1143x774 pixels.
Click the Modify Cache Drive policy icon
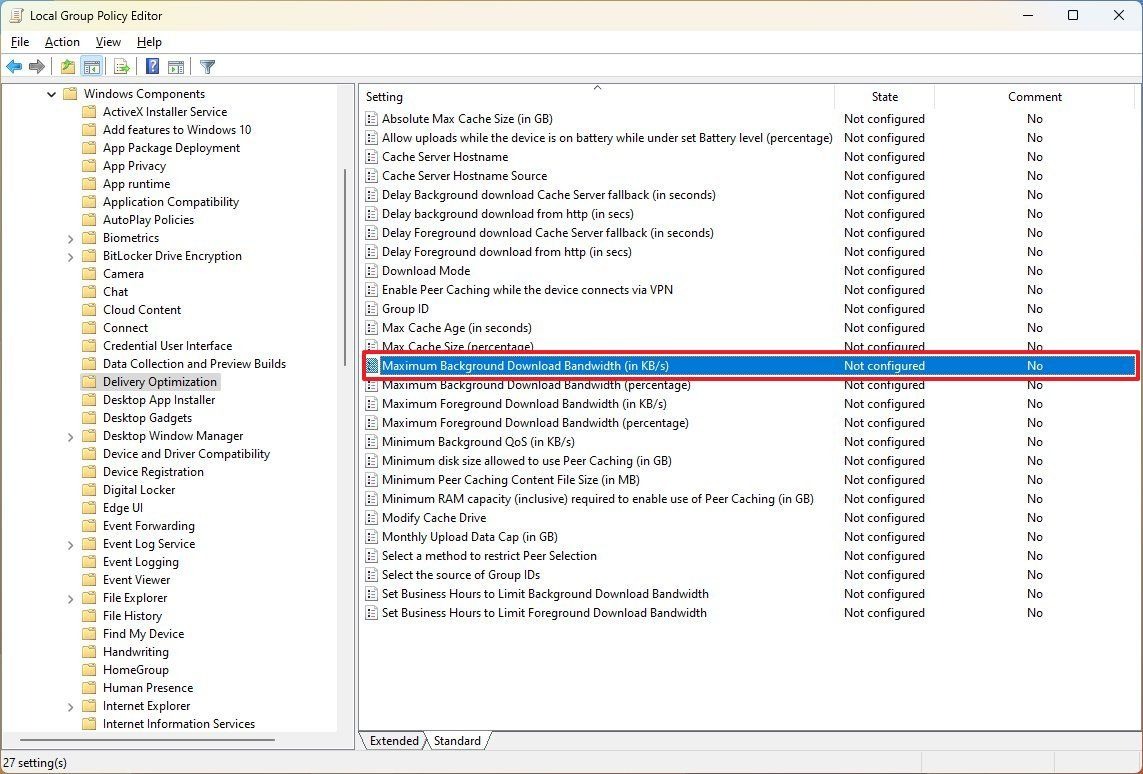coord(372,518)
